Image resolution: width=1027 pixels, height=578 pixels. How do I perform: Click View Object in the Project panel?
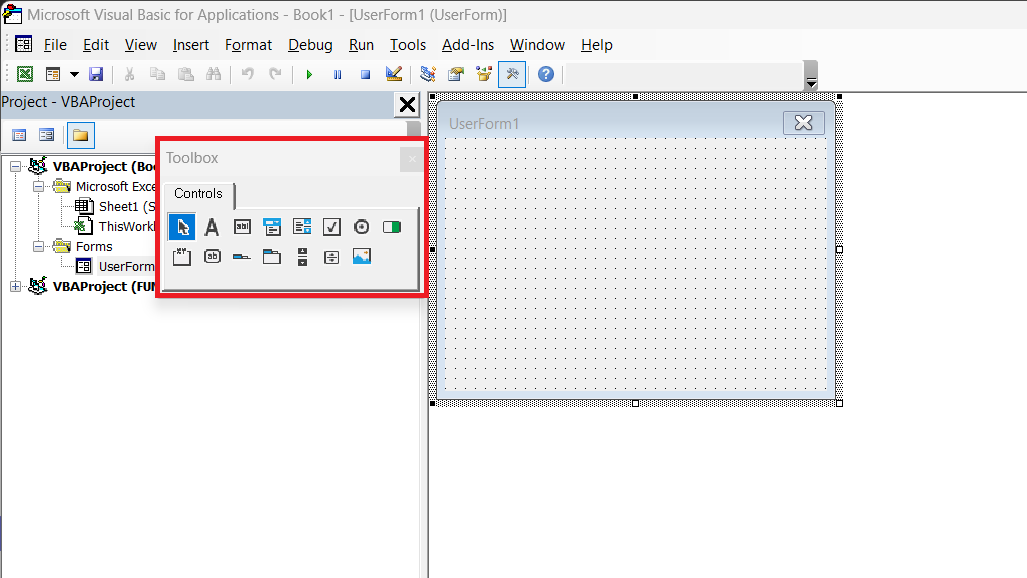pyautogui.click(x=46, y=135)
